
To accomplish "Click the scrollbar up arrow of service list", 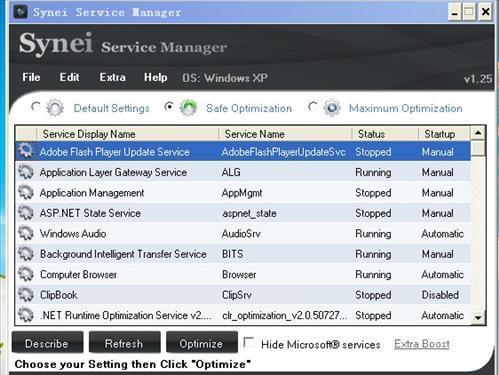I will tap(478, 133).
